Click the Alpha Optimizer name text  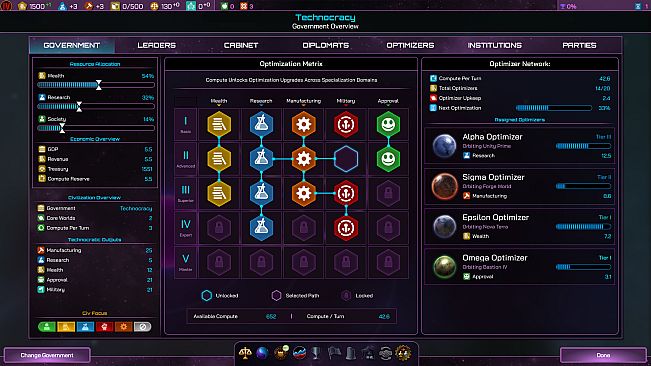coord(492,137)
